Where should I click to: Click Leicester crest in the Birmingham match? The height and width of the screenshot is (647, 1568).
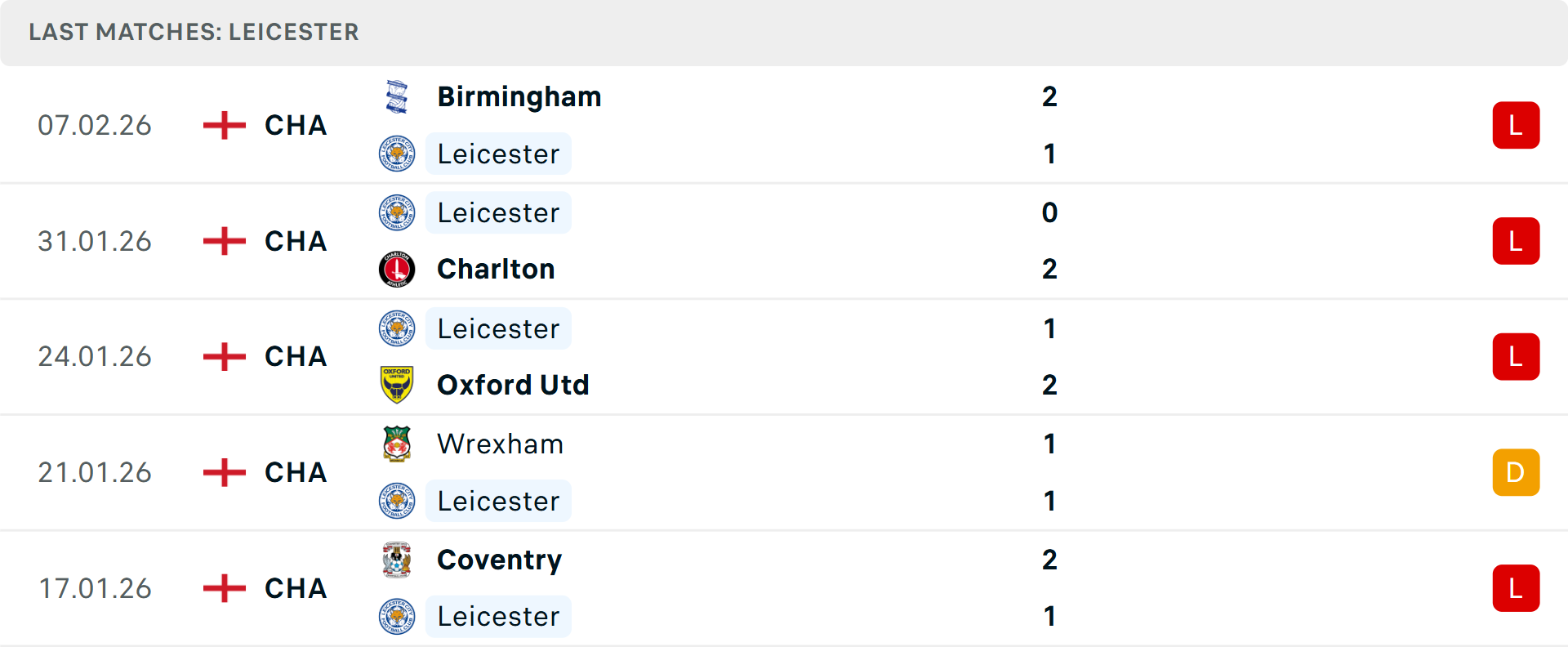[x=397, y=154]
